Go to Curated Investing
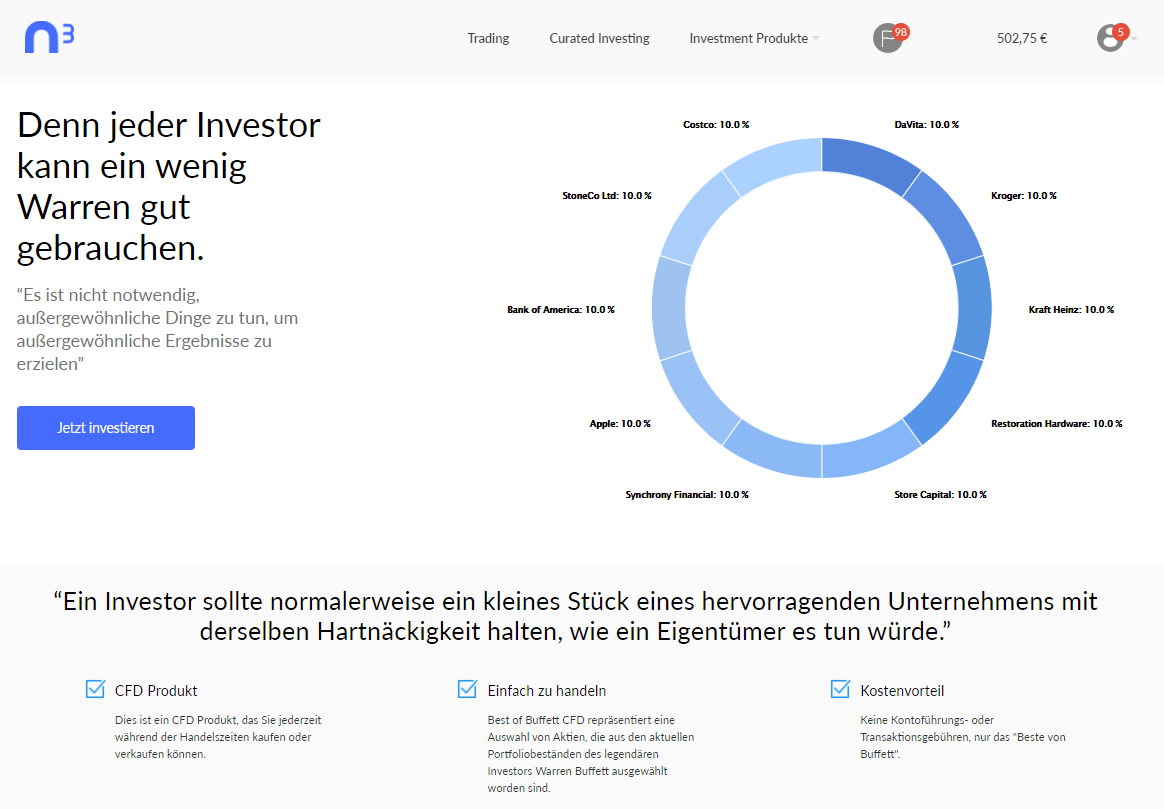 [599, 39]
